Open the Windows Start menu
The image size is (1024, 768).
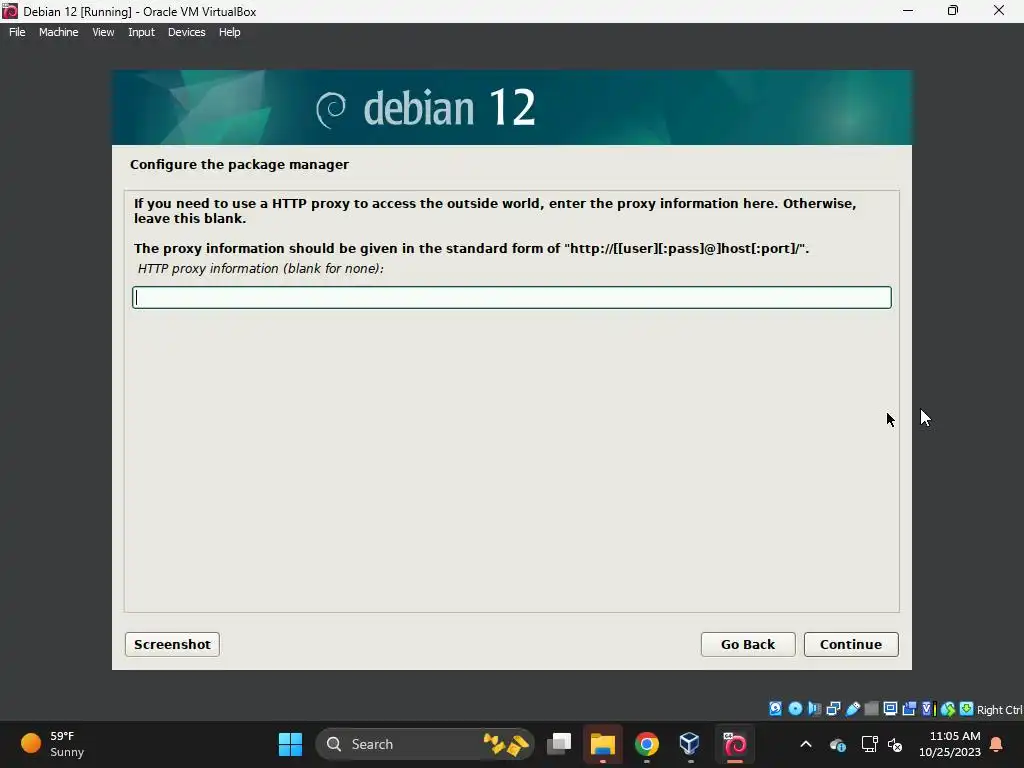(x=290, y=744)
